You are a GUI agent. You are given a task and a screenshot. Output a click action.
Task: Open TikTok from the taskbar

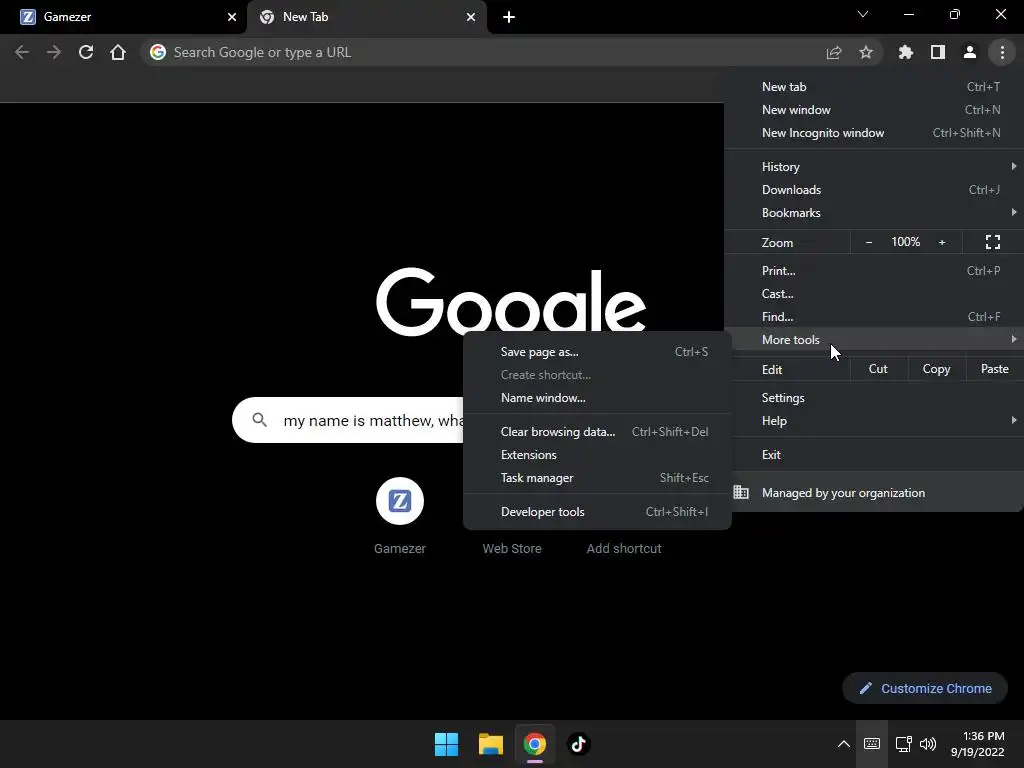pyautogui.click(x=578, y=744)
